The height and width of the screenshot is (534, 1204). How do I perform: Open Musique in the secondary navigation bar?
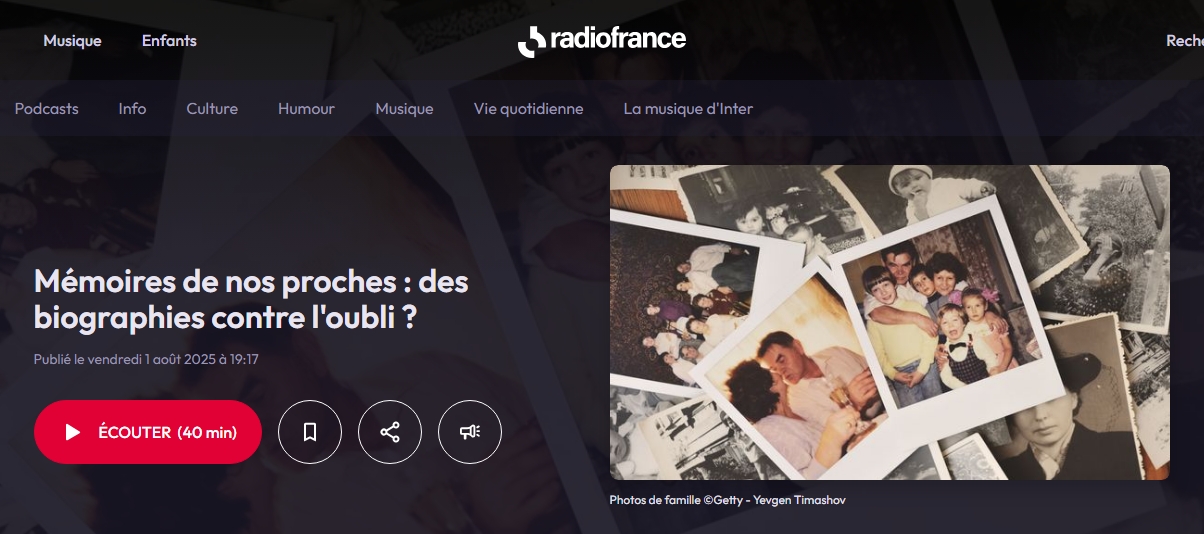404,109
